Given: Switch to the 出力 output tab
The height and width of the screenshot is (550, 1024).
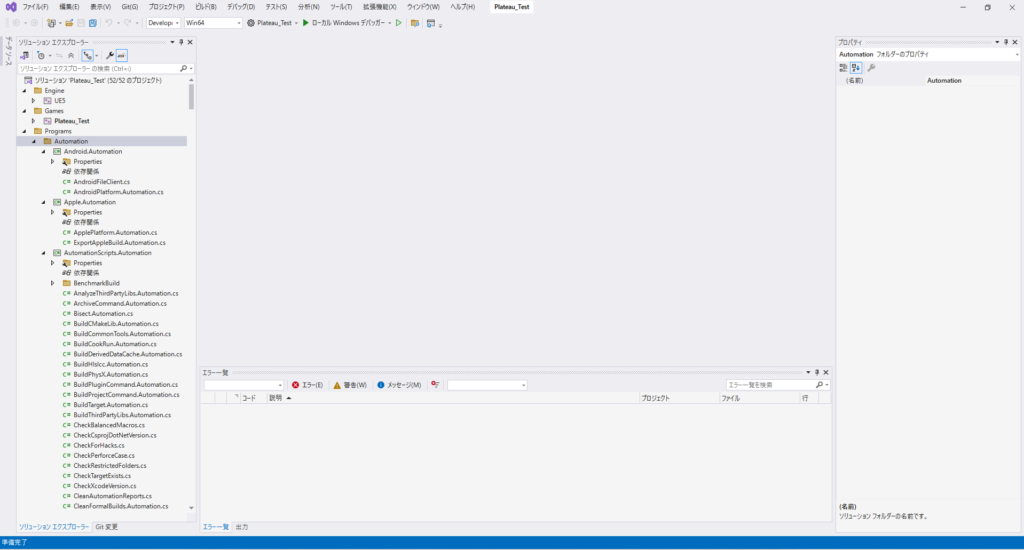Looking at the screenshot, I should [x=242, y=526].
